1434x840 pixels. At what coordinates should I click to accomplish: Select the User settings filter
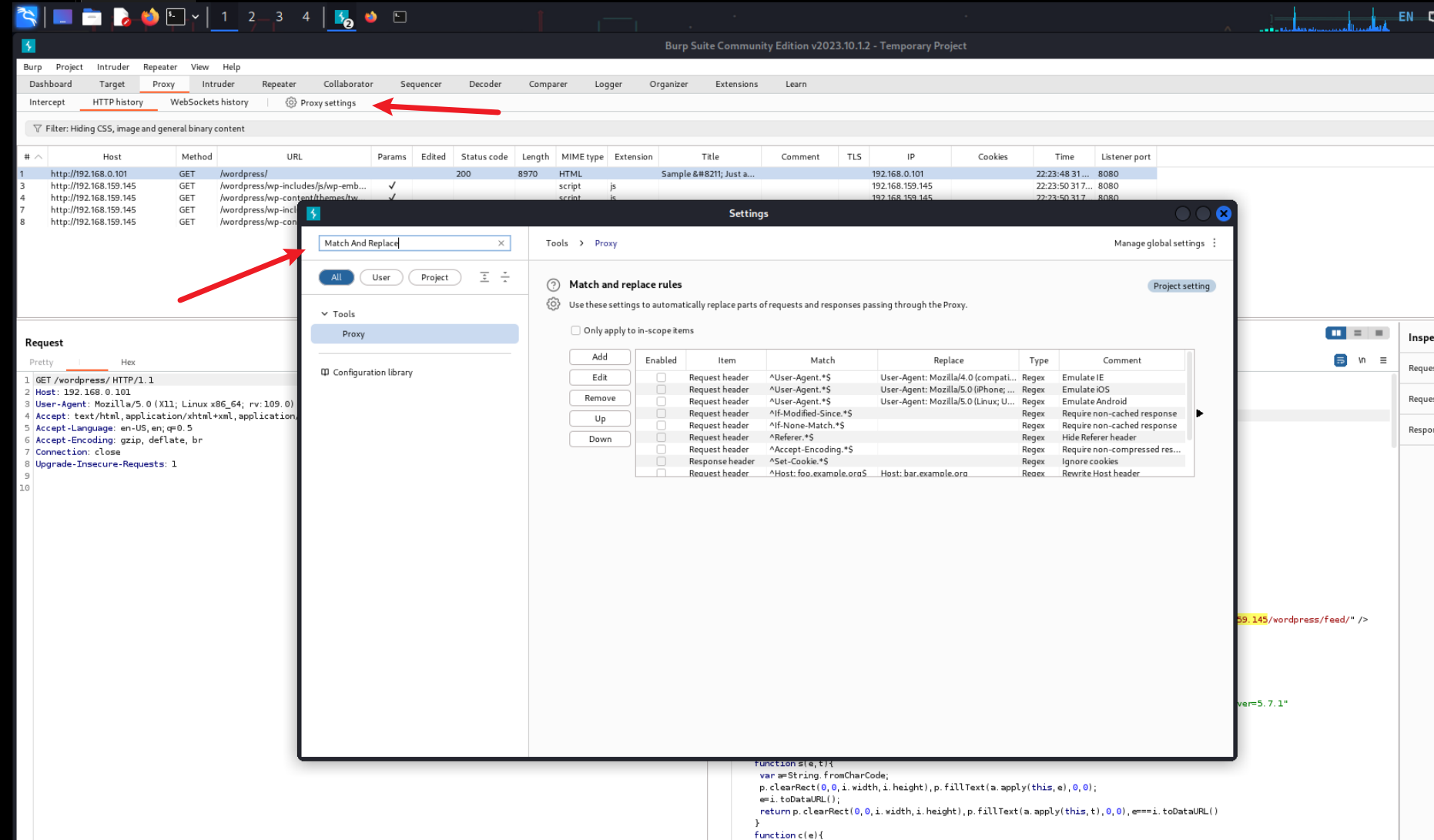point(381,277)
